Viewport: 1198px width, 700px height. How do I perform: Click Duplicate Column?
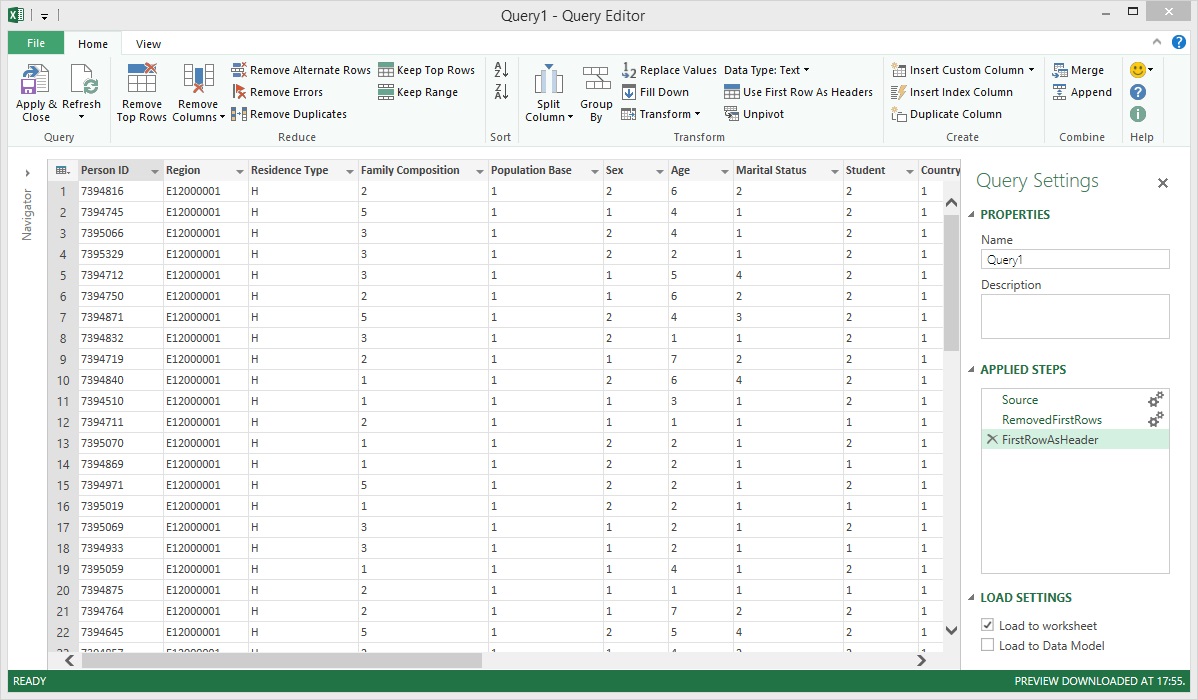pyautogui.click(x=947, y=115)
